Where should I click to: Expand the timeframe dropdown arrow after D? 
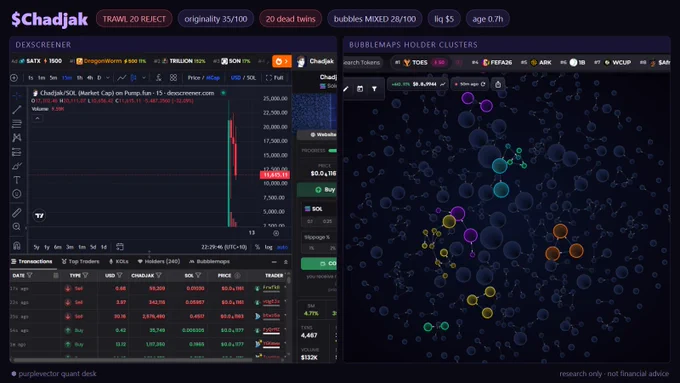108,78
